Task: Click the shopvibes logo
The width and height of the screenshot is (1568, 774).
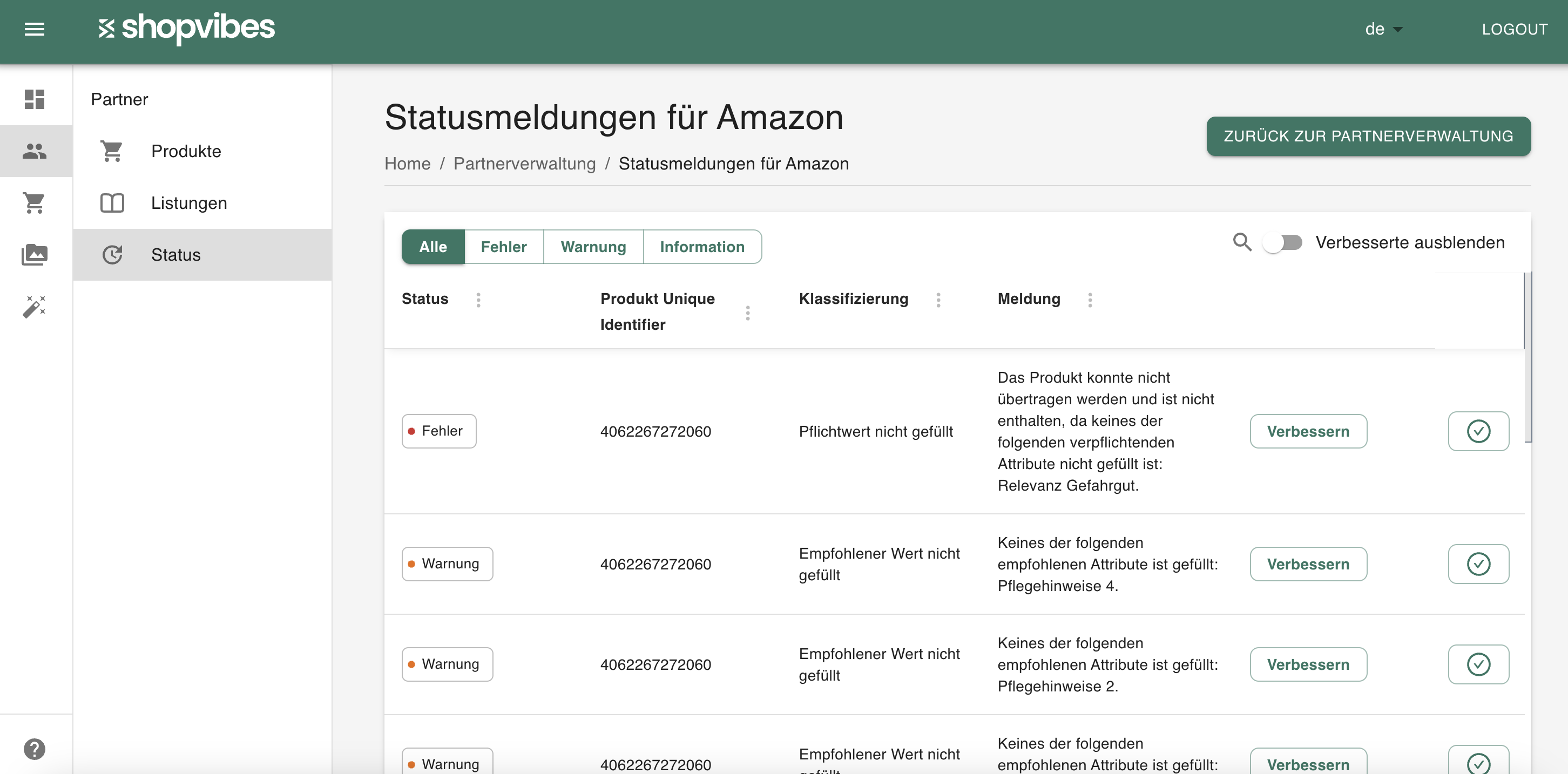Action: 186,28
